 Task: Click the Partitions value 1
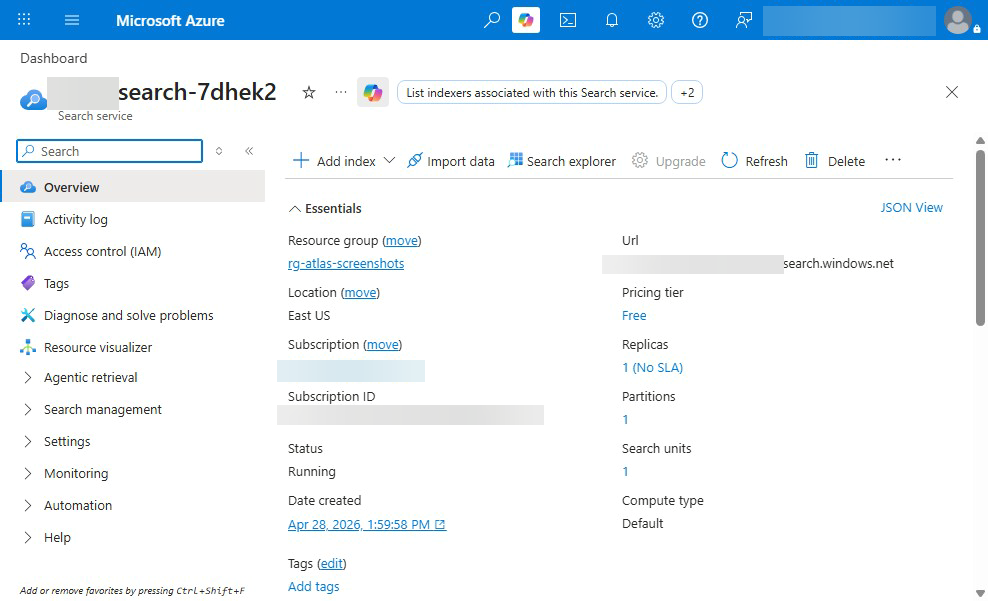pos(625,420)
